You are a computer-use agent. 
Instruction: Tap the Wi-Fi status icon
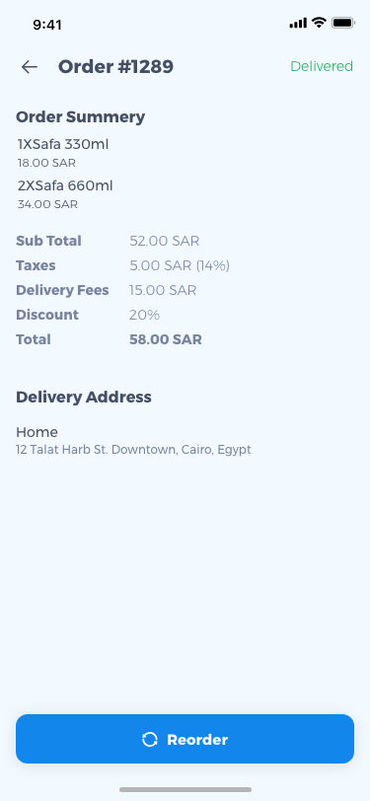tap(319, 23)
